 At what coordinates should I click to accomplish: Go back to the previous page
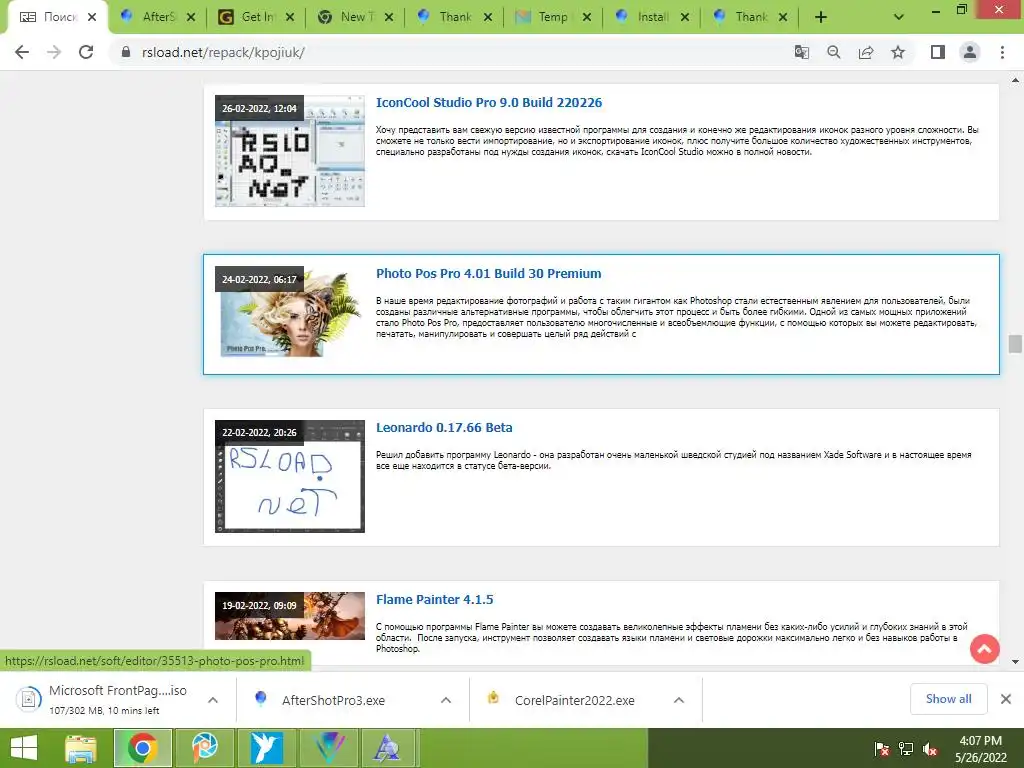pos(22,52)
